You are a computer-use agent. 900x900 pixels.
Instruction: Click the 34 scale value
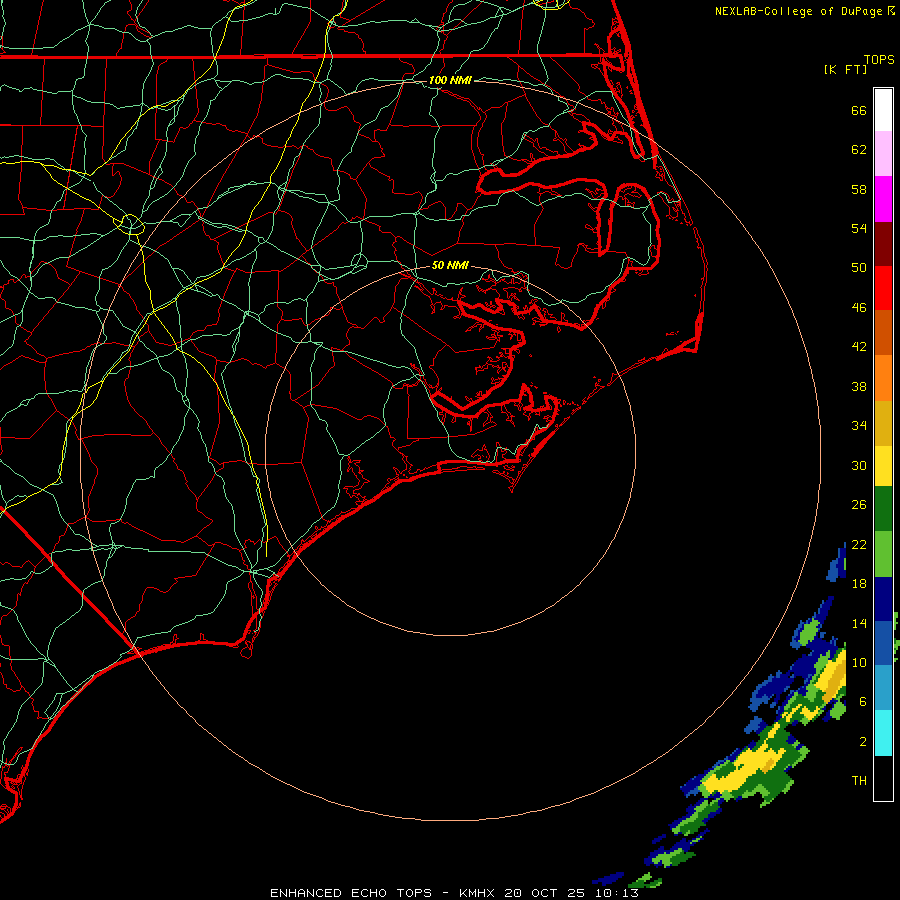[x=859, y=426]
